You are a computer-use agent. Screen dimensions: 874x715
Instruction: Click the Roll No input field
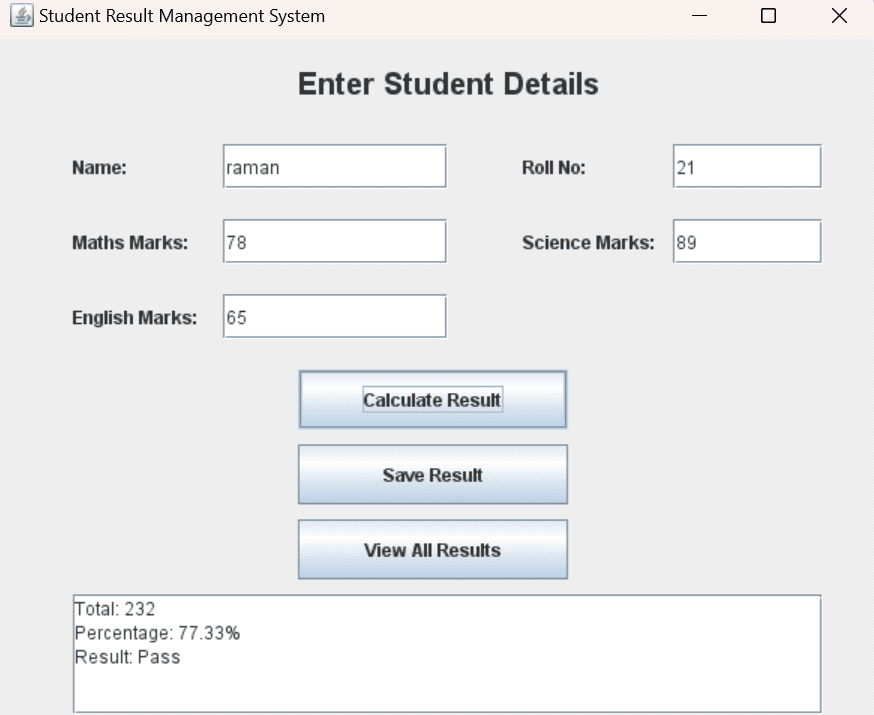(747, 166)
